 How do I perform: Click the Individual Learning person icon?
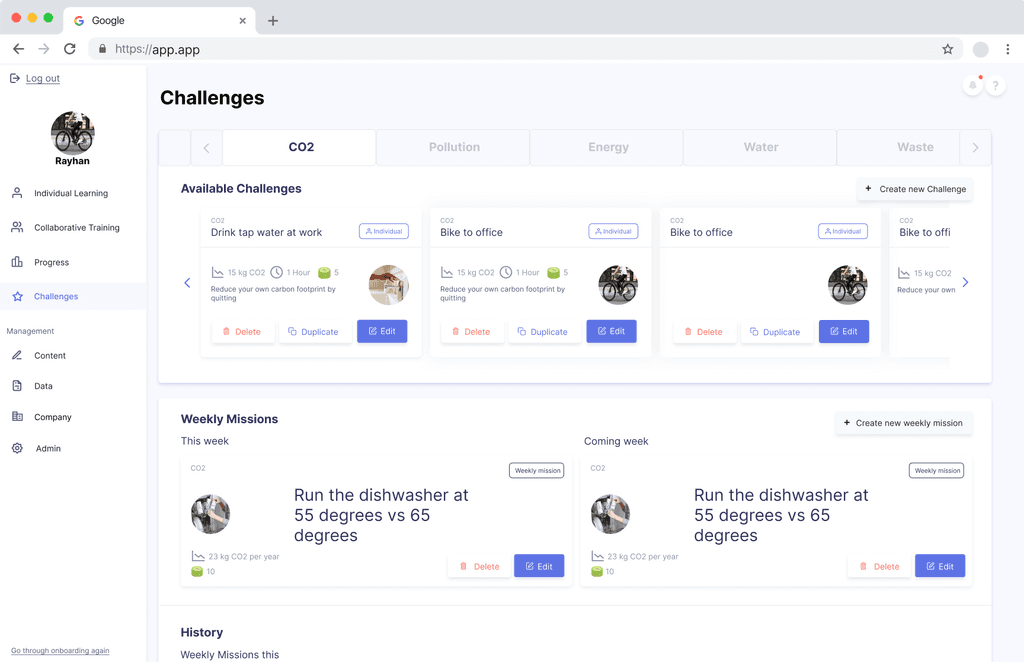(x=17, y=193)
